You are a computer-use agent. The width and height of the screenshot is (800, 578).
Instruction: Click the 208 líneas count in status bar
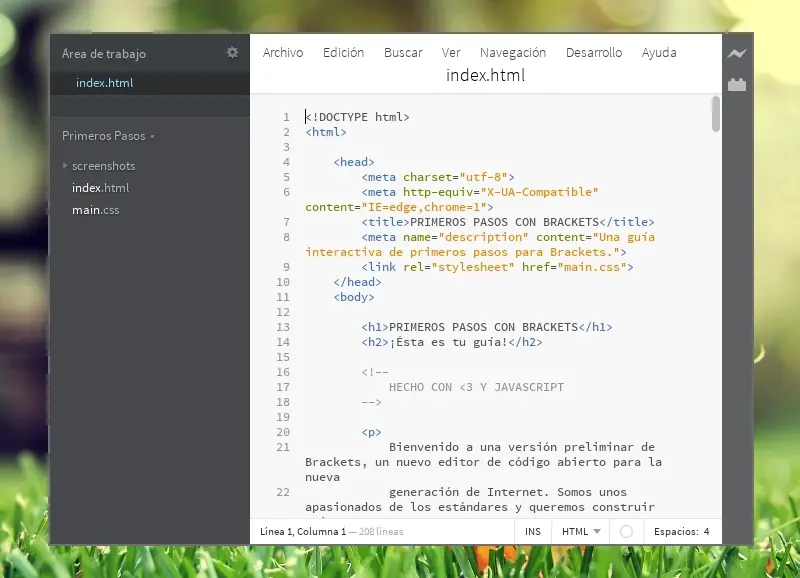point(381,532)
